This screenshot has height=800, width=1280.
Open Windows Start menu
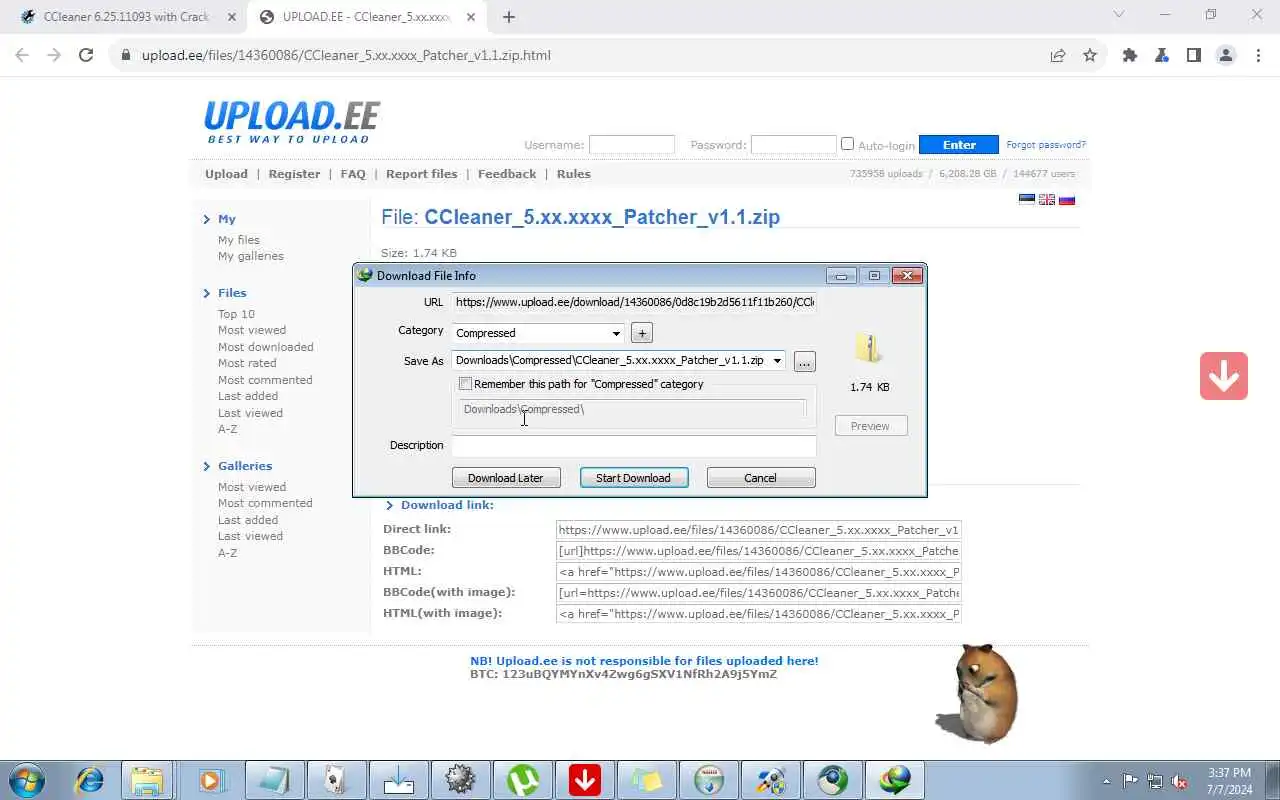point(27,780)
